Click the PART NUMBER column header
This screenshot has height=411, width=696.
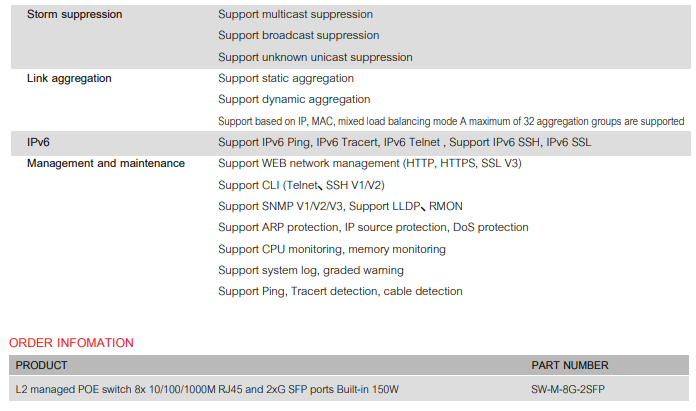[570, 365]
